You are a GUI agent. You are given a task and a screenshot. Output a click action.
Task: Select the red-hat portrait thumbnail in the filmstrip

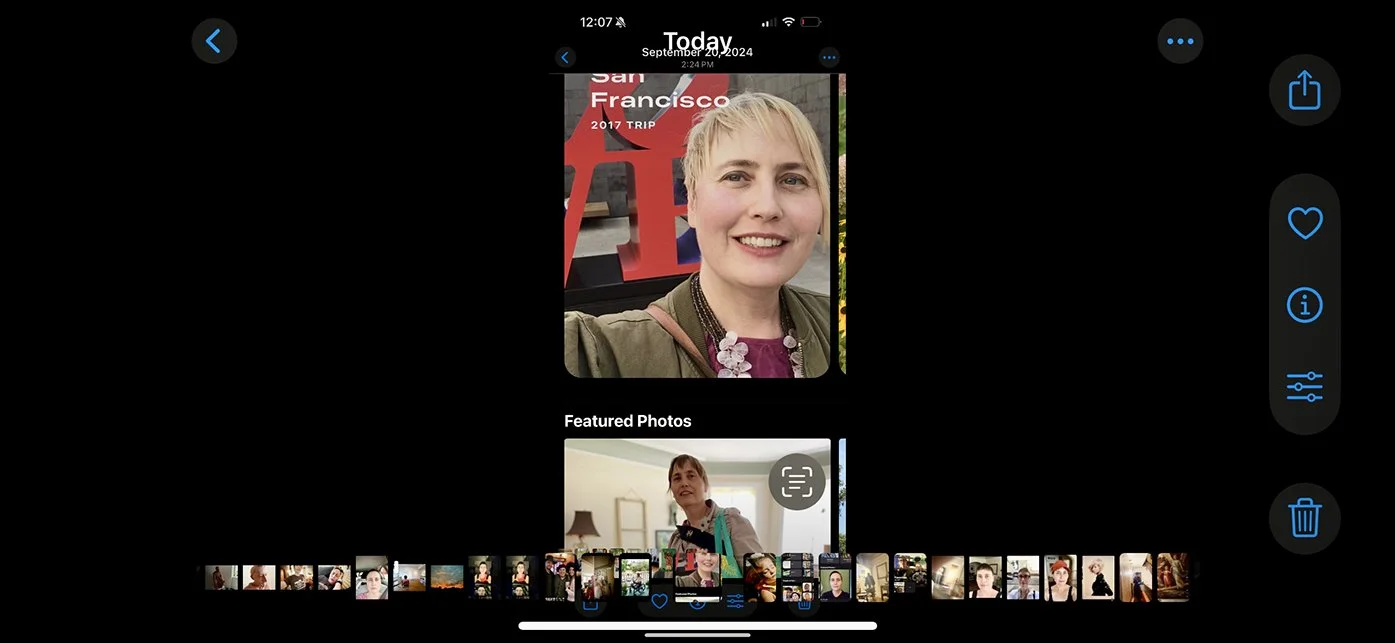point(1060,578)
